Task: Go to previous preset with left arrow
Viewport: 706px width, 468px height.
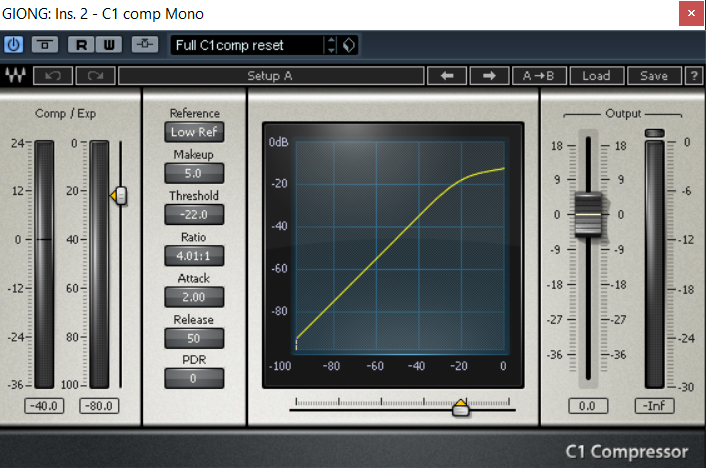Action: point(447,76)
